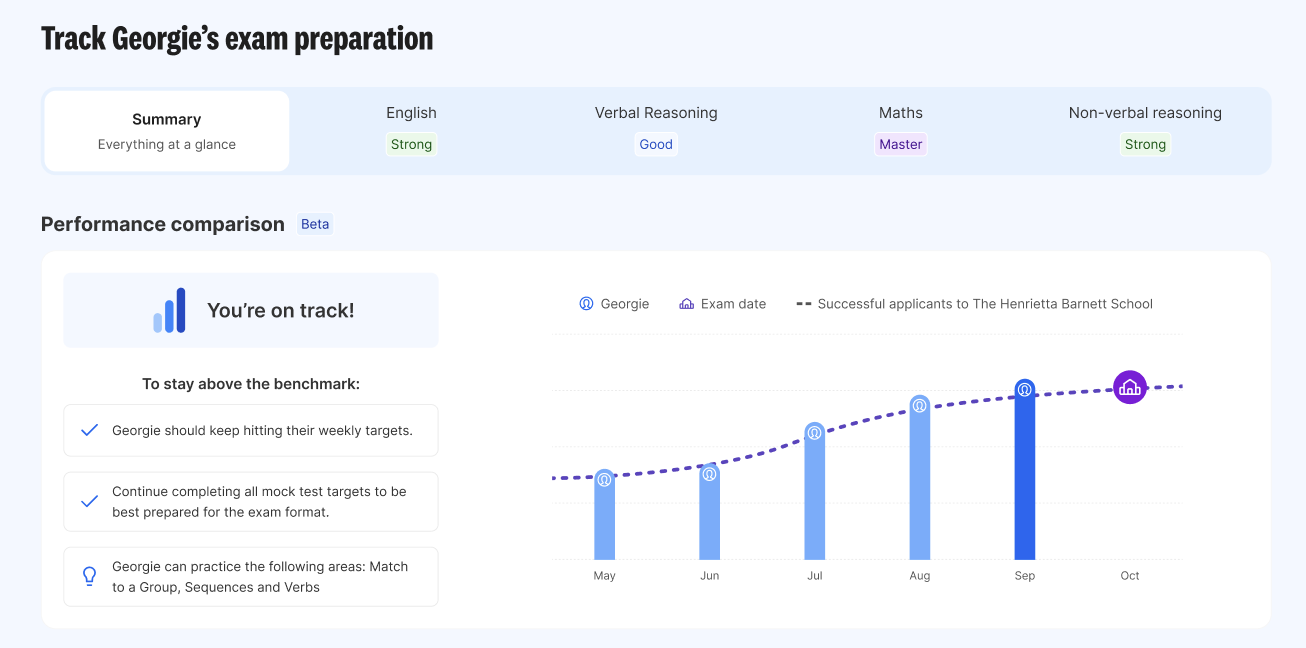Click the September bar in the chart

[x=1024, y=480]
